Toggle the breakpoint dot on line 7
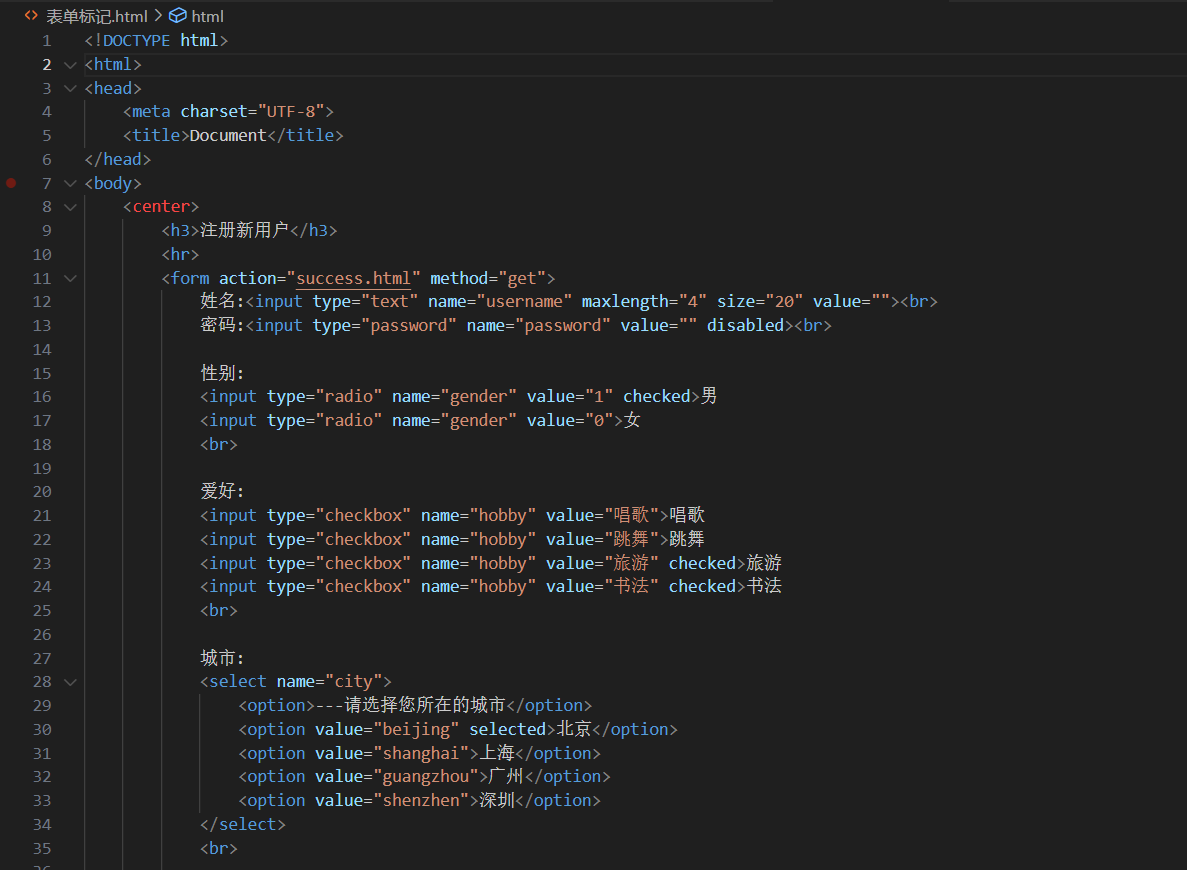Viewport: 1187px width, 870px height. (x=11, y=182)
